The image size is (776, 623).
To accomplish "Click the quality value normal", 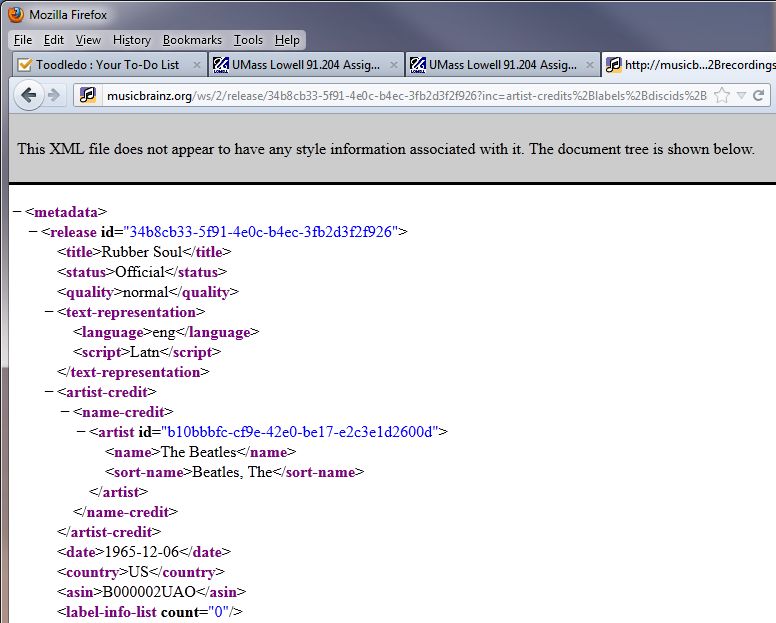I will 146,292.
